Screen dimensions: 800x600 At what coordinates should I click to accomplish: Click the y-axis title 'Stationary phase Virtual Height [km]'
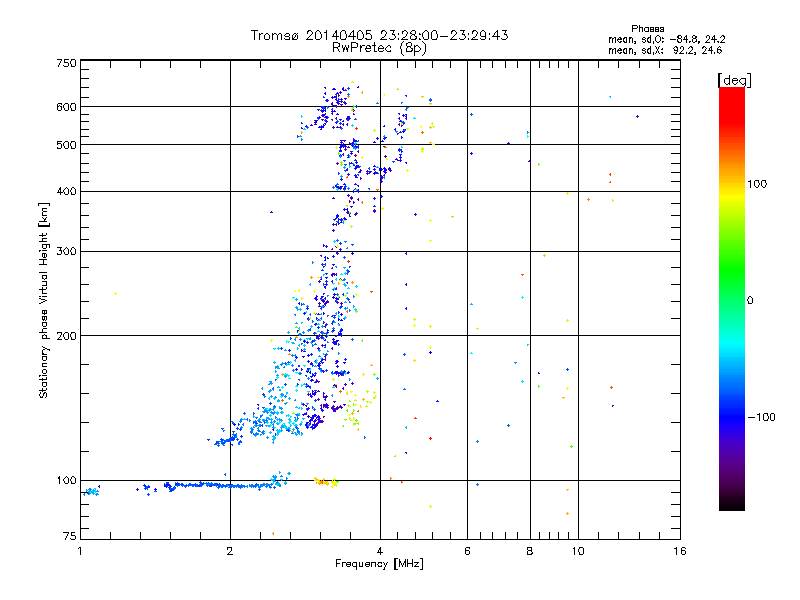pyautogui.click(x=43, y=300)
